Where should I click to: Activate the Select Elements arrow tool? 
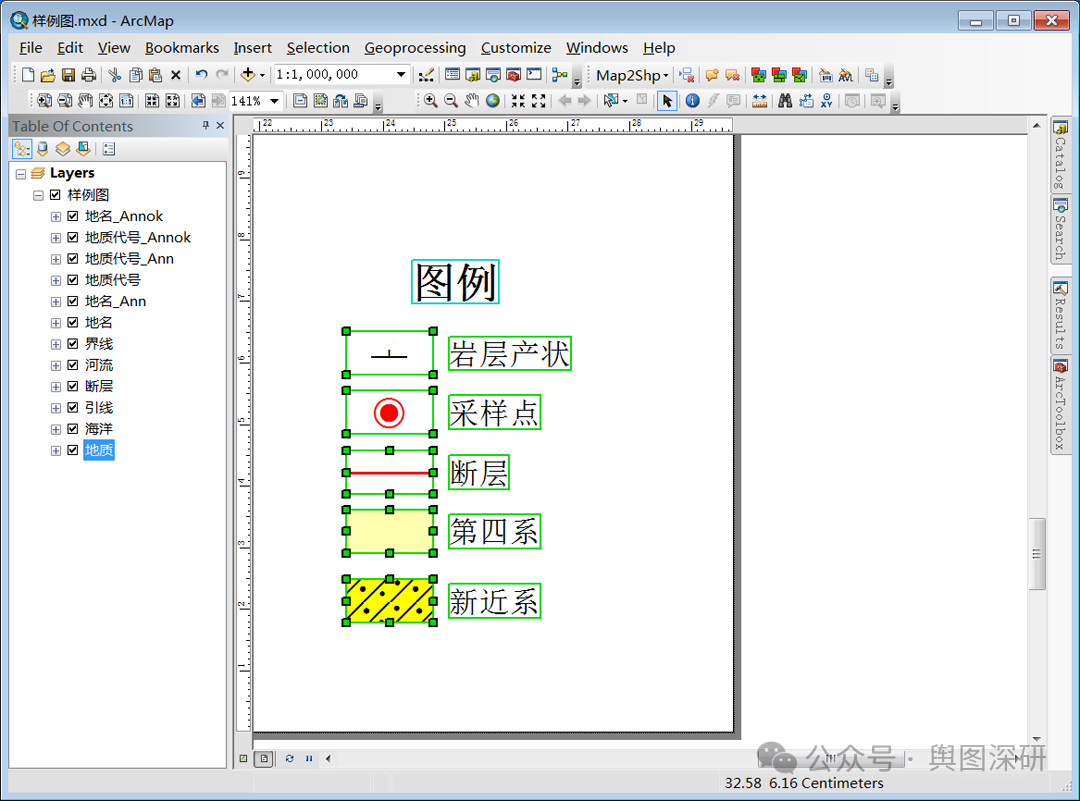(x=667, y=101)
